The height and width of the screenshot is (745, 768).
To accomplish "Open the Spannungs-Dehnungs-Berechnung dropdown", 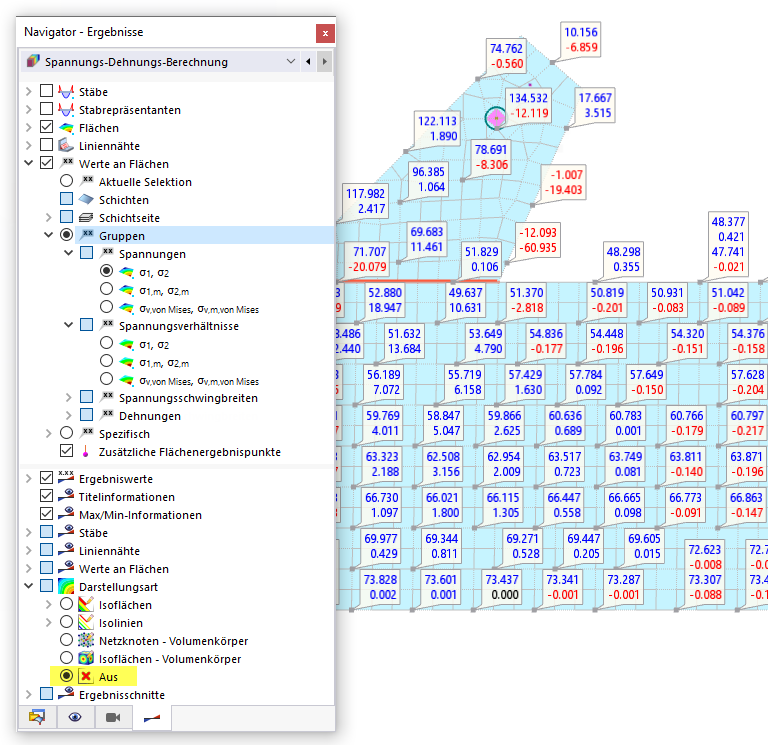I will point(291,62).
